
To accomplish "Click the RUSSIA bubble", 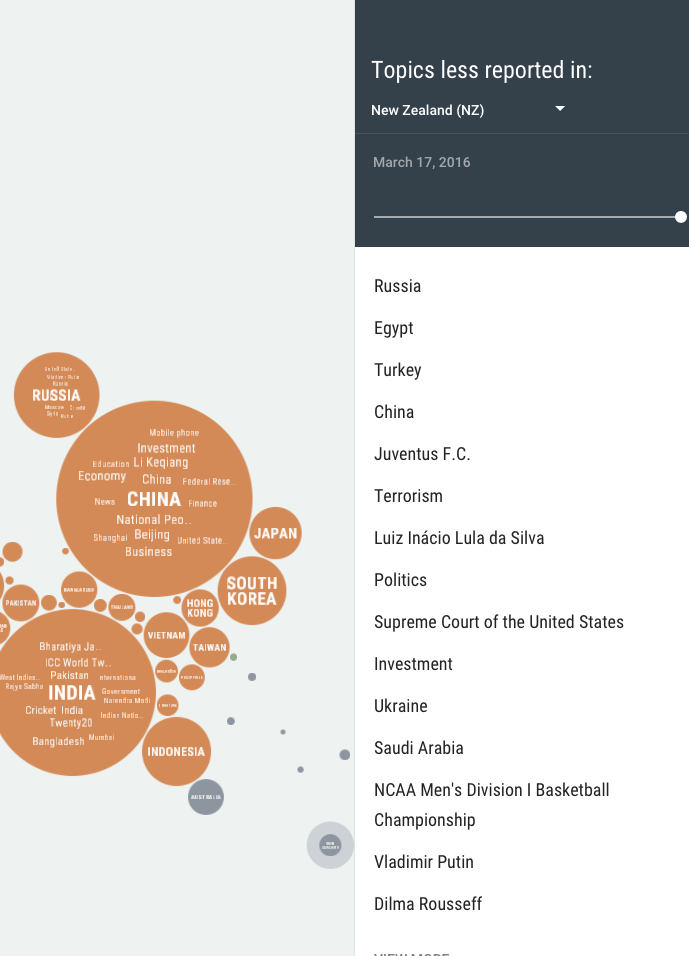I will pos(57,395).
